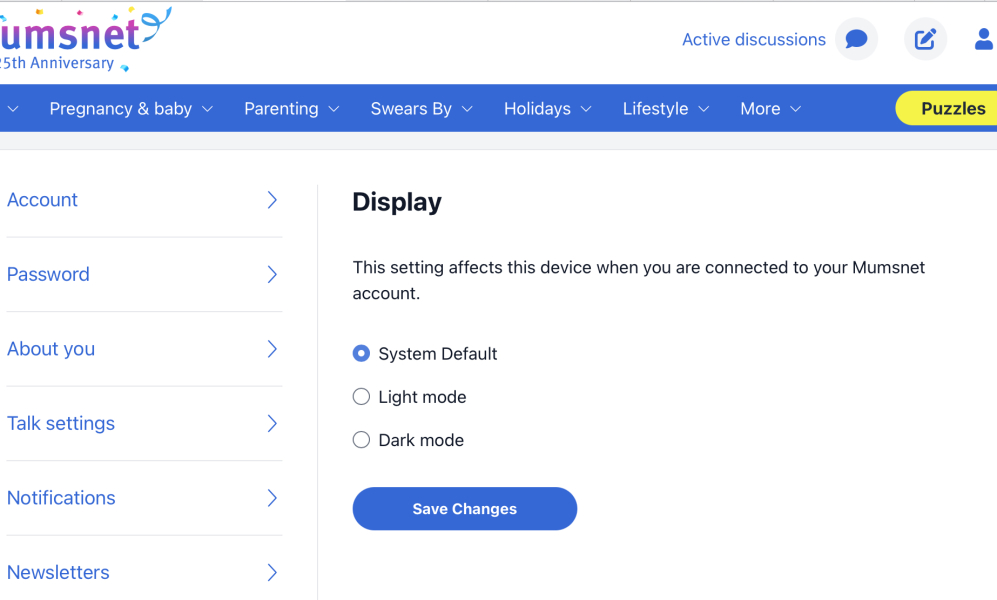Screen dimensions: 997x600
Task: Open the Talk settings sidebar item
Action: click(61, 424)
